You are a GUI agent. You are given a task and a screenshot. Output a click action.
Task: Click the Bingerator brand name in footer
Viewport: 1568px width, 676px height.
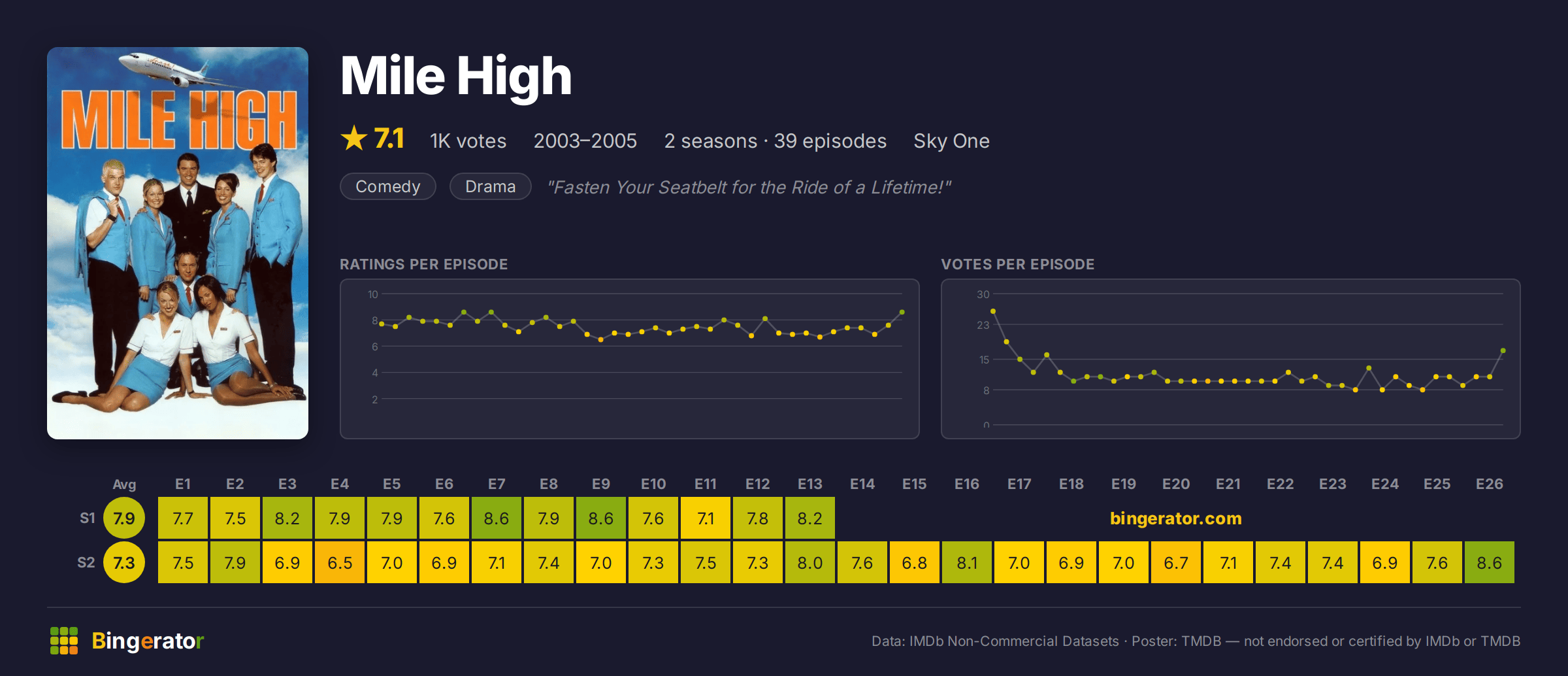point(148,641)
